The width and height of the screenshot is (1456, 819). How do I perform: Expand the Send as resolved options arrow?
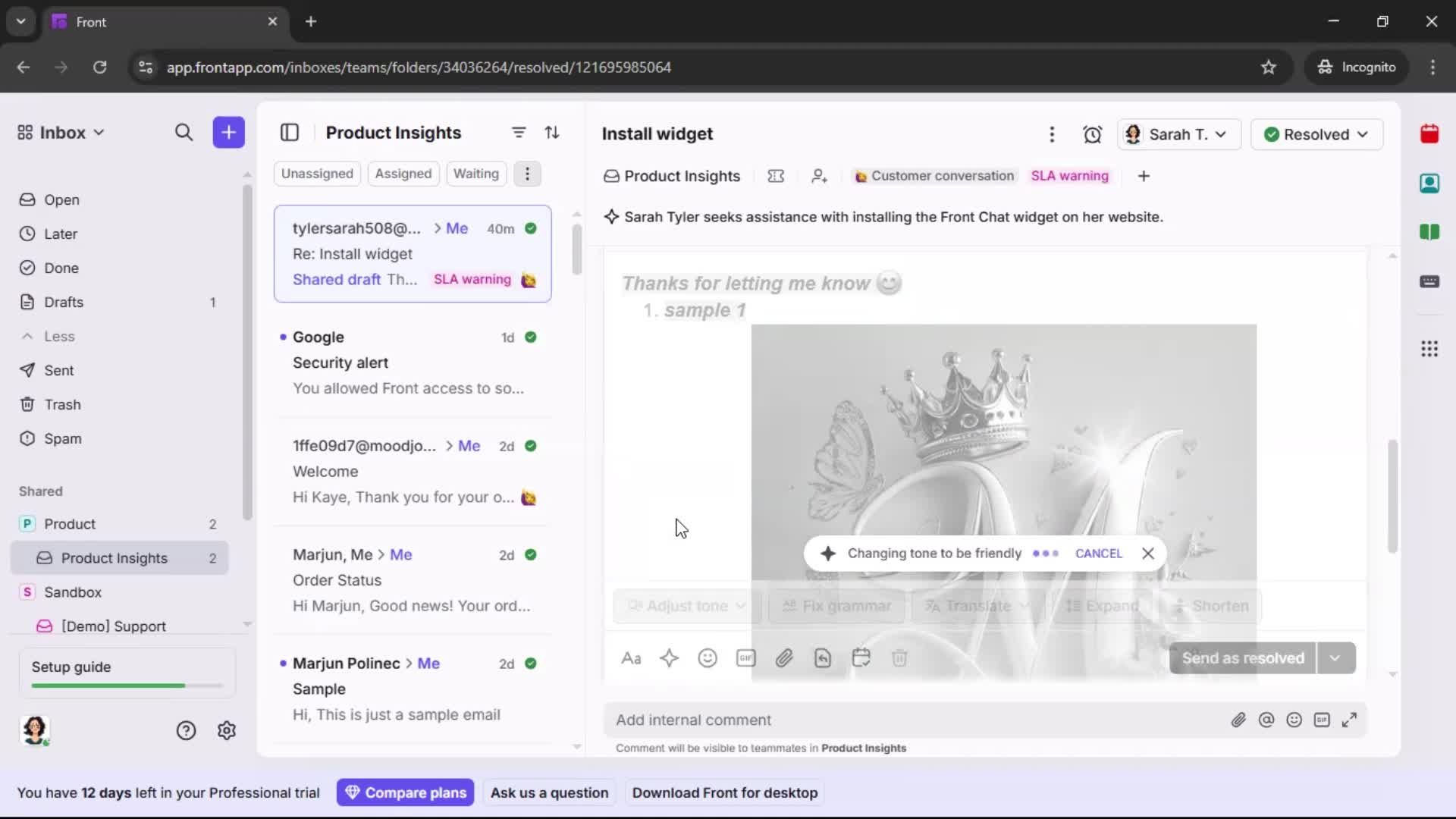tap(1335, 658)
